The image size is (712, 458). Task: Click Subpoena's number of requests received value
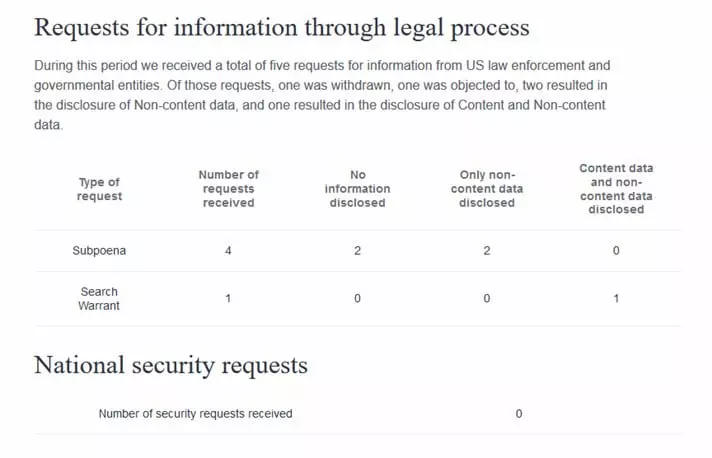pyautogui.click(x=228, y=251)
